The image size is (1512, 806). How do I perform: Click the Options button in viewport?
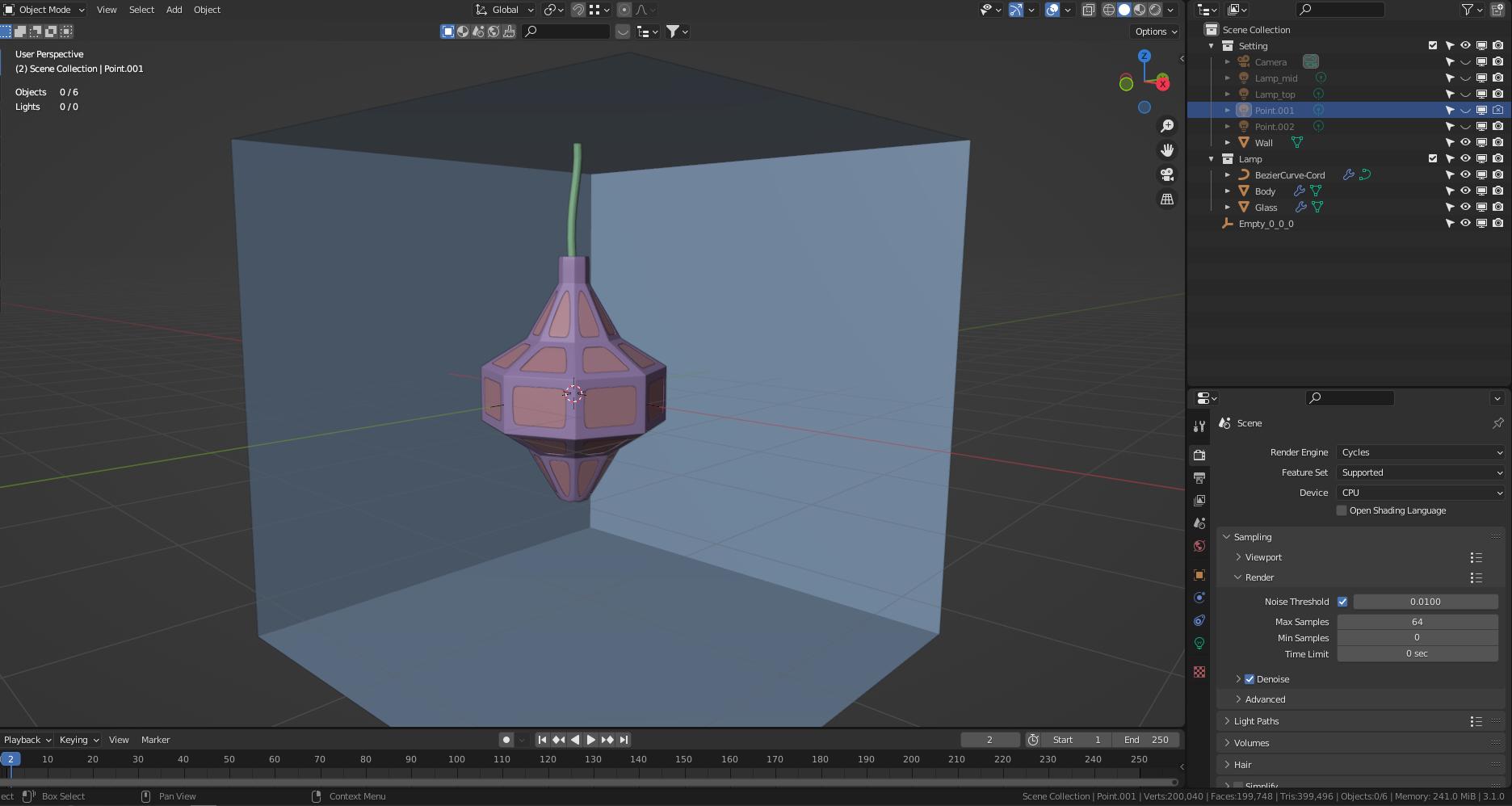point(1155,31)
